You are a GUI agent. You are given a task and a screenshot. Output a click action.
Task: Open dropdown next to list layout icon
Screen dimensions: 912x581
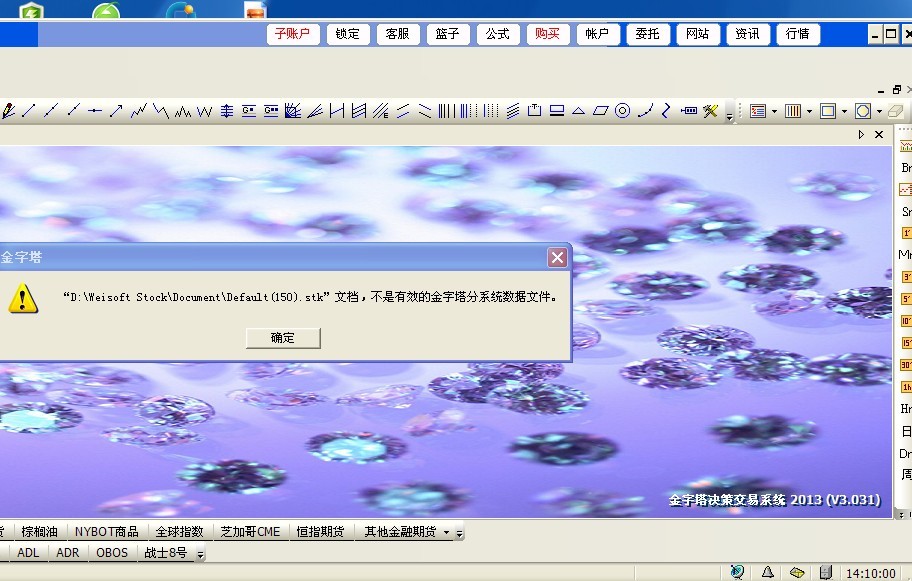click(774, 111)
